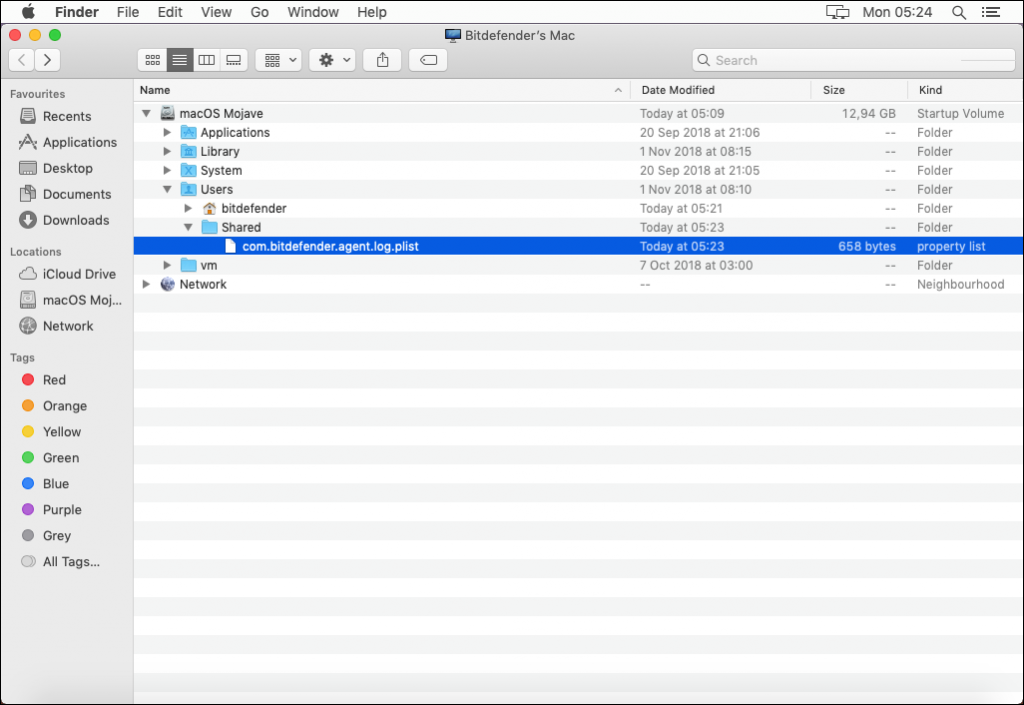Click into the Search field
This screenshot has height=705, width=1024.
tap(854, 60)
